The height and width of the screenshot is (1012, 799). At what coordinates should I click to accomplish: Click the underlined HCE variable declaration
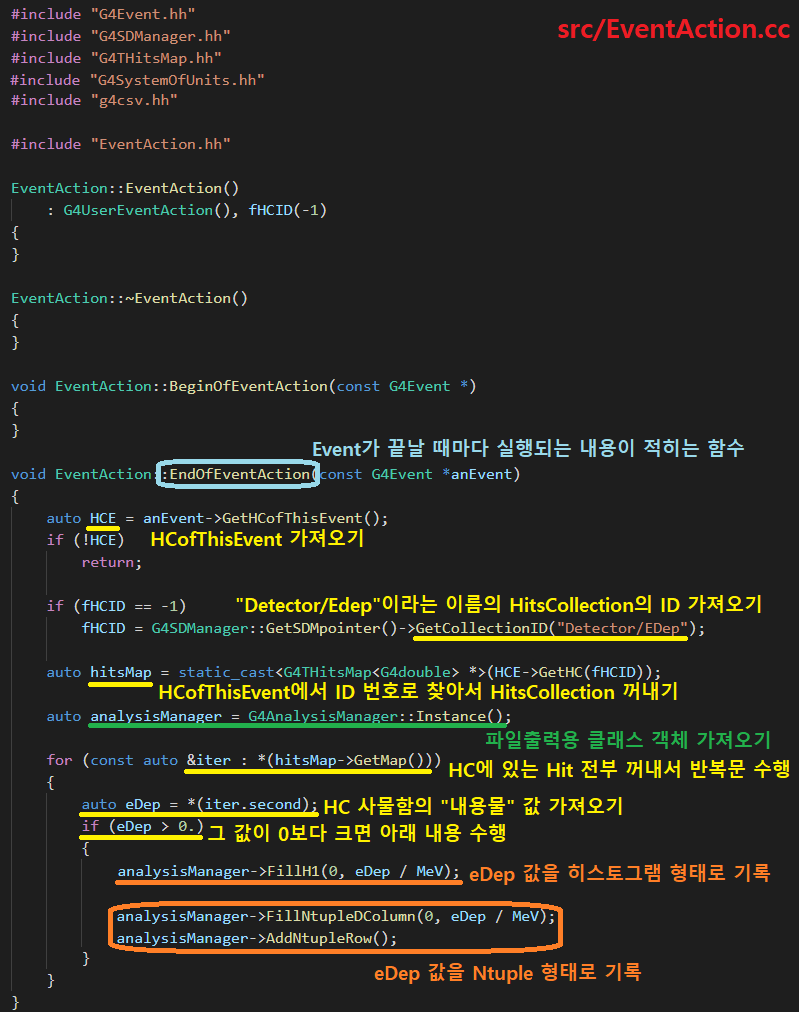(103, 518)
